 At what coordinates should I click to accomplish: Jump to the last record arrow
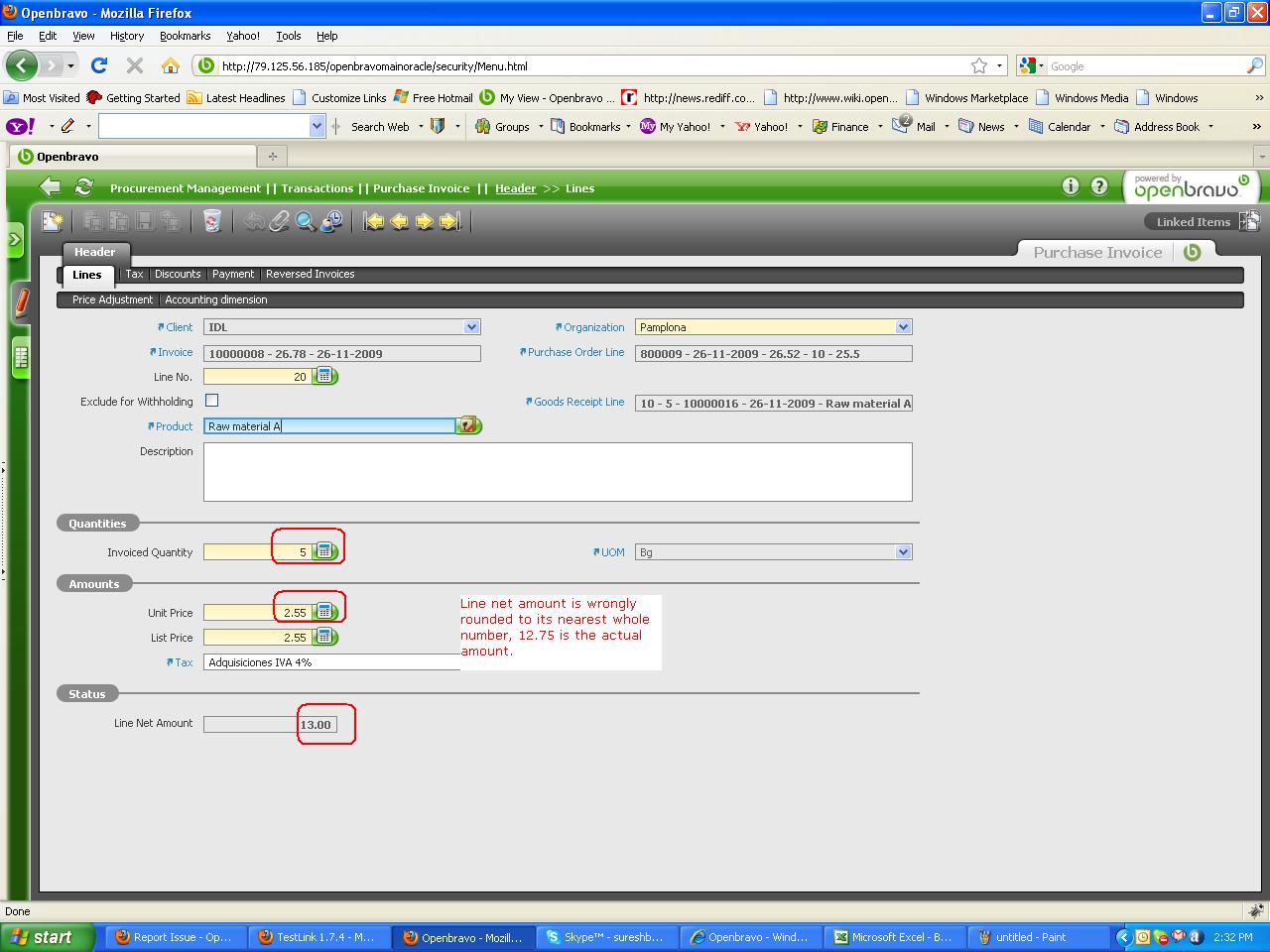point(450,221)
